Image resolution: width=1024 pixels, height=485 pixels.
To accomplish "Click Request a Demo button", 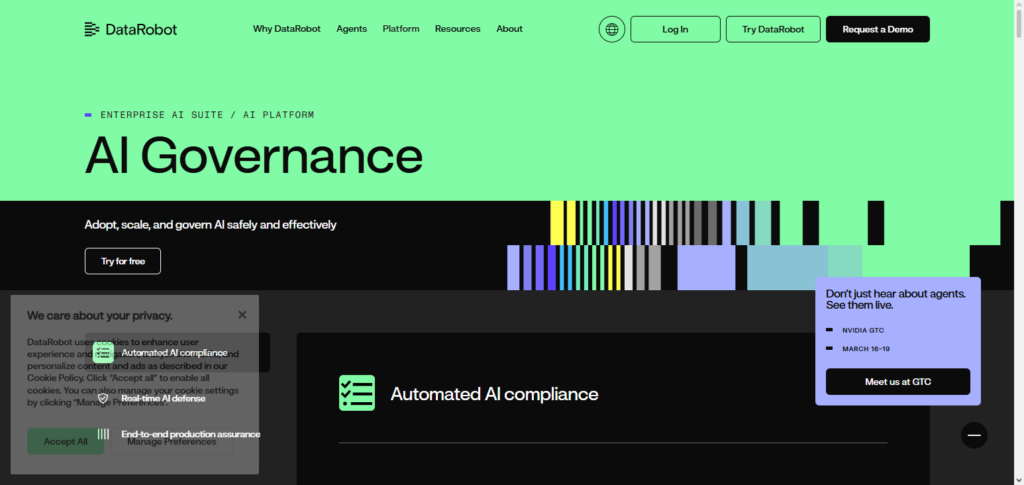I will pos(878,29).
